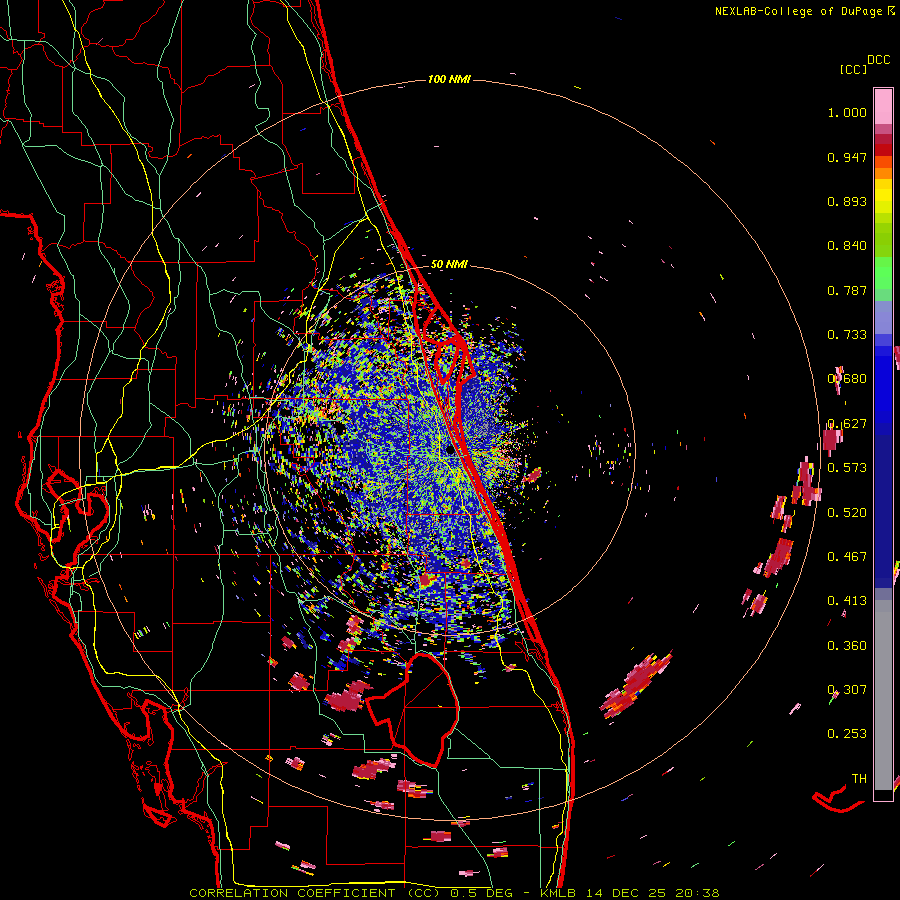Click the 0.947 scale value
The height and width of the screenshot is (900, 900).
[x=847, y=157]
